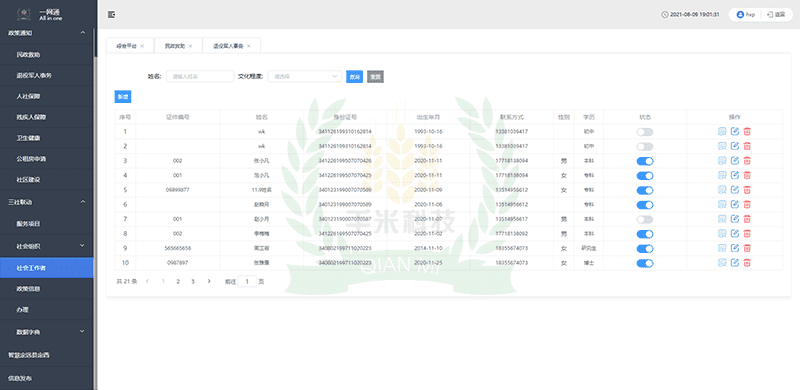Viewport: 800px width, 390px height.
Task: Click the blue 查询 search button
Action: tap(354, 77)
